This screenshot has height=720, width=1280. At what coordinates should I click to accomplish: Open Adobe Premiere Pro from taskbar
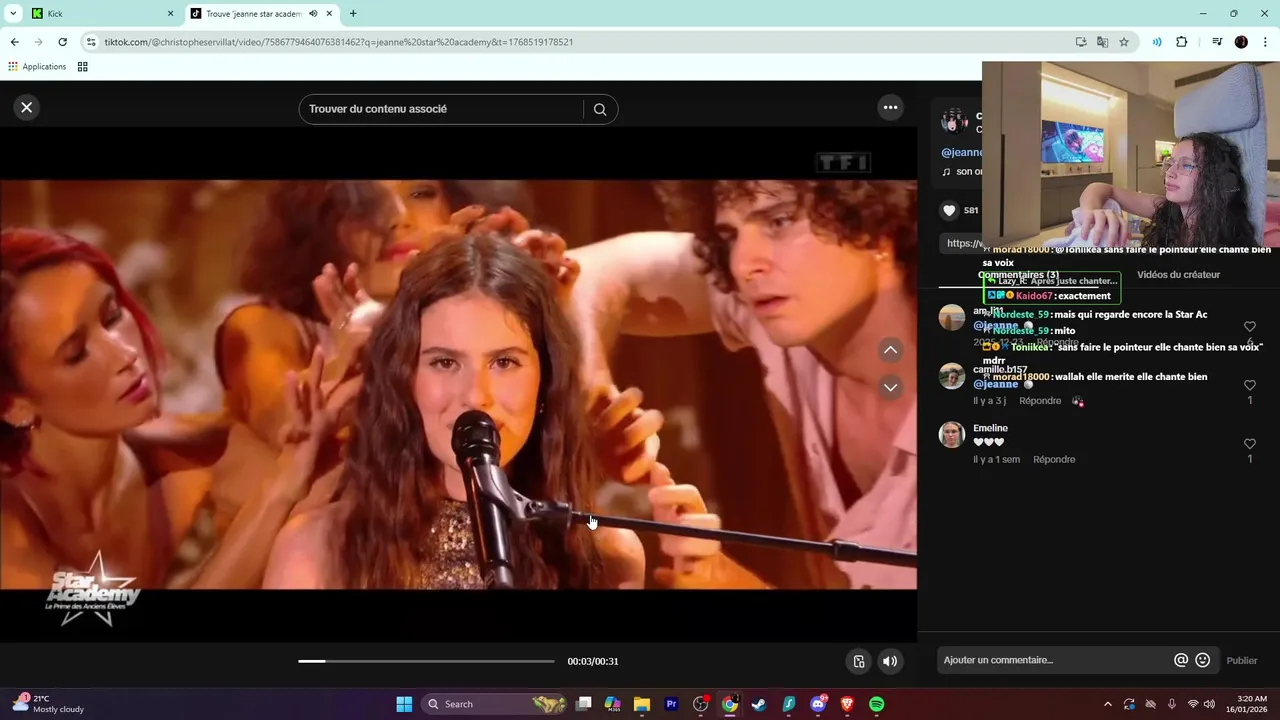[x=672, y=704]
